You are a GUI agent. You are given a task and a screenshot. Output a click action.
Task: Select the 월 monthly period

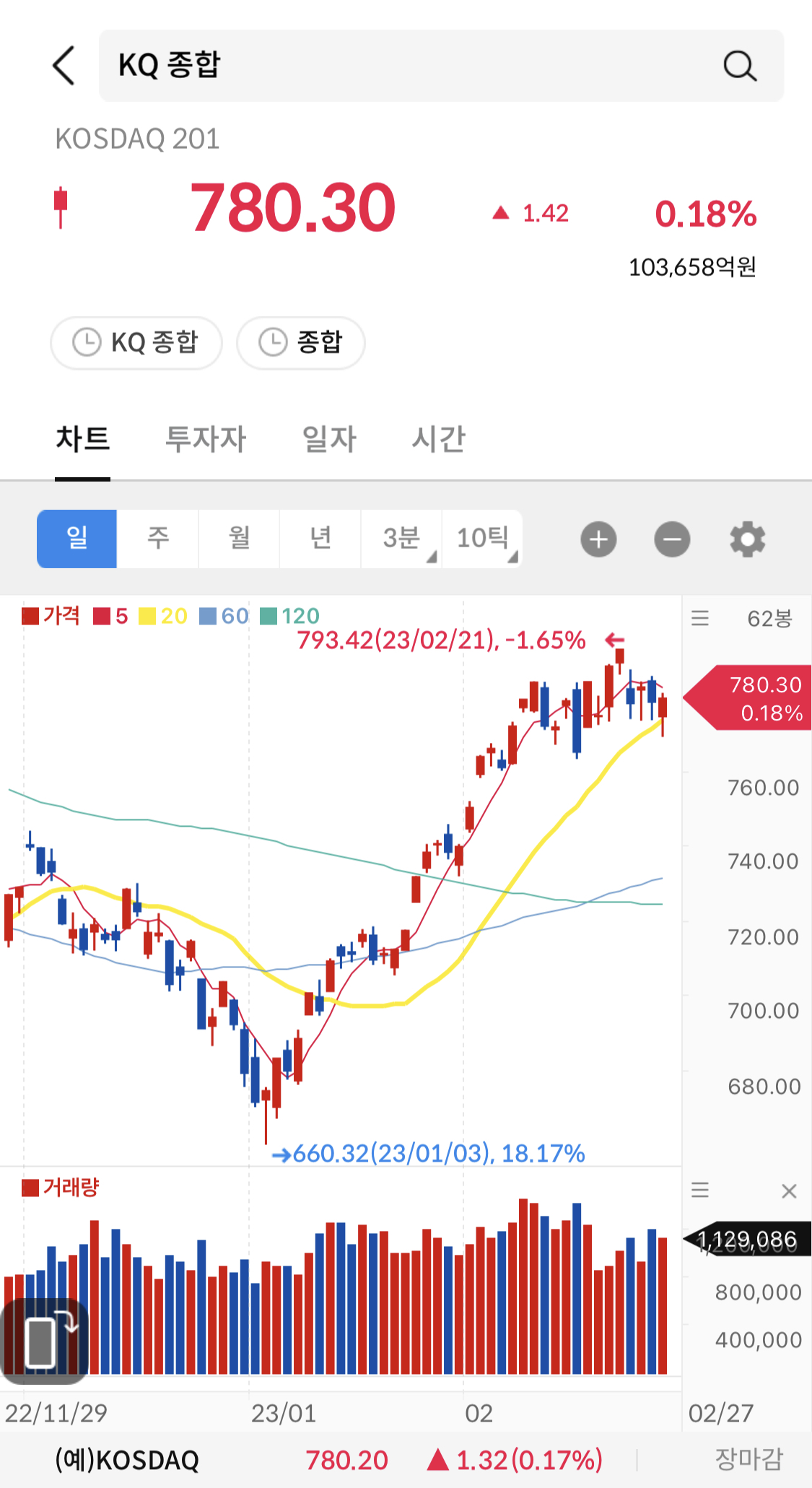pyautogui.click(x=239, y=539)
